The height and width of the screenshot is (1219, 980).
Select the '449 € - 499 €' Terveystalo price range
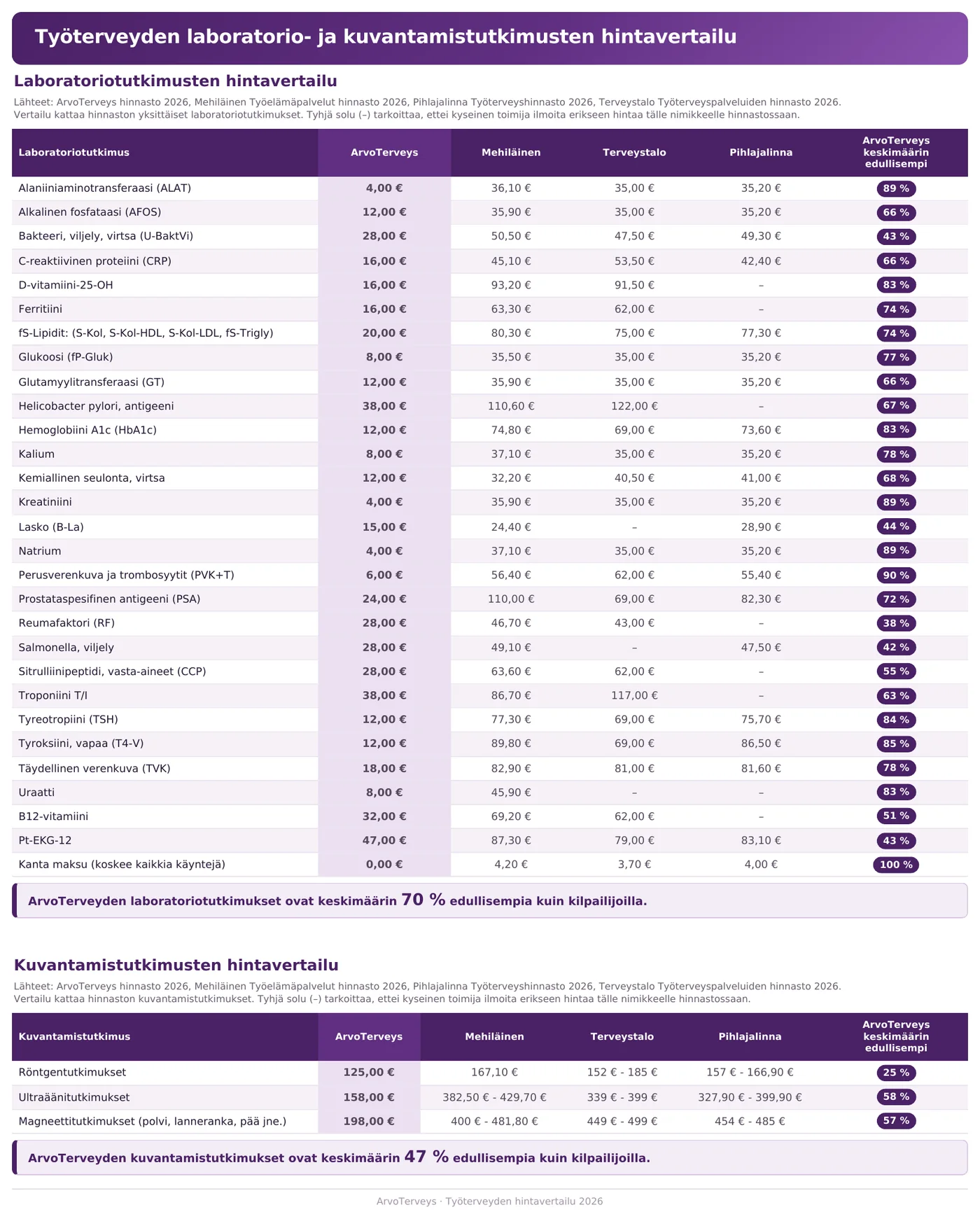622,1121
